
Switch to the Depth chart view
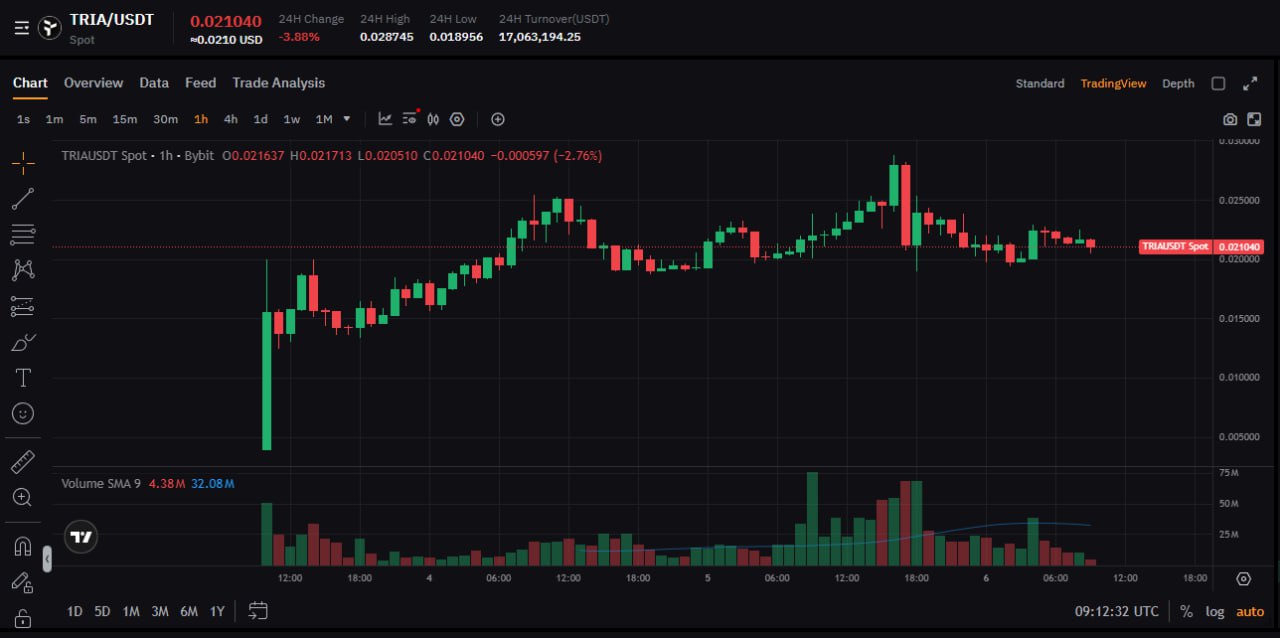1178,84
